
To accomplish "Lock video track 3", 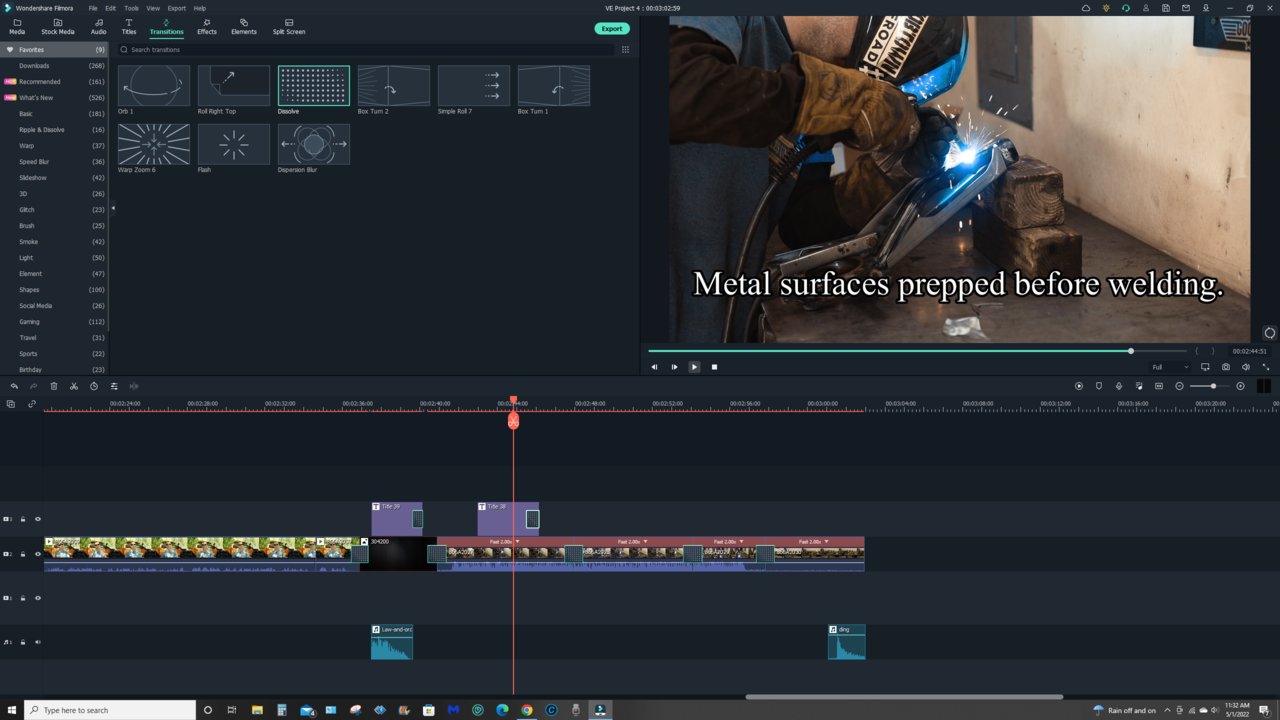I will pyautogui.click(x=23, y=519).
